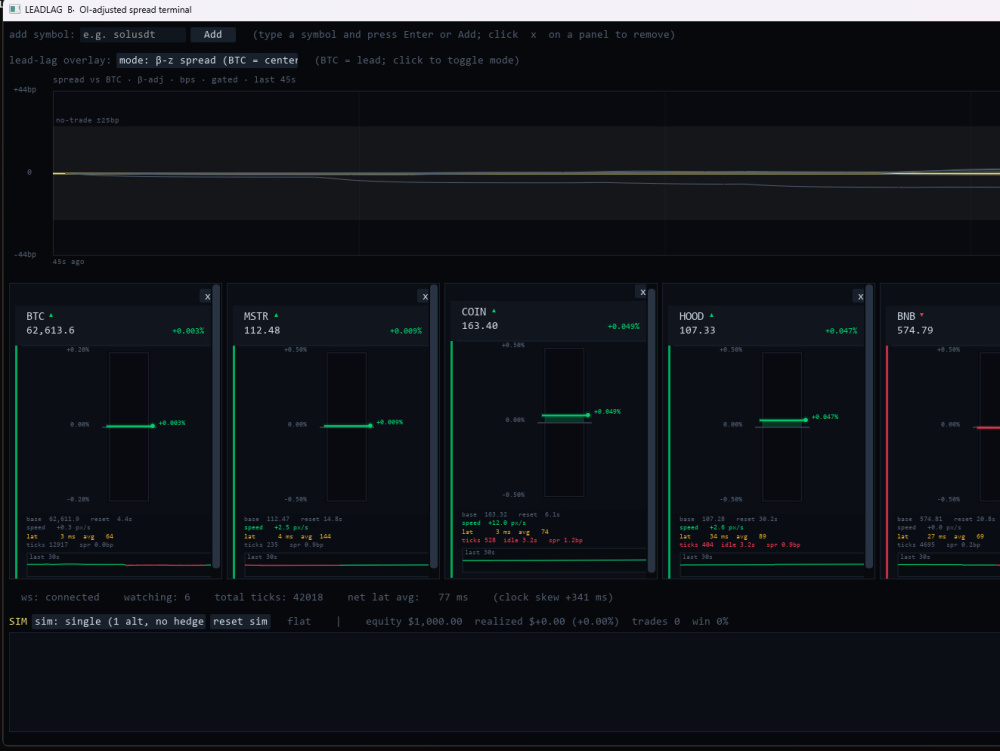Click the HOOD speed stat line
Screen dimensions: 1000x751
(x=709, y=527)
